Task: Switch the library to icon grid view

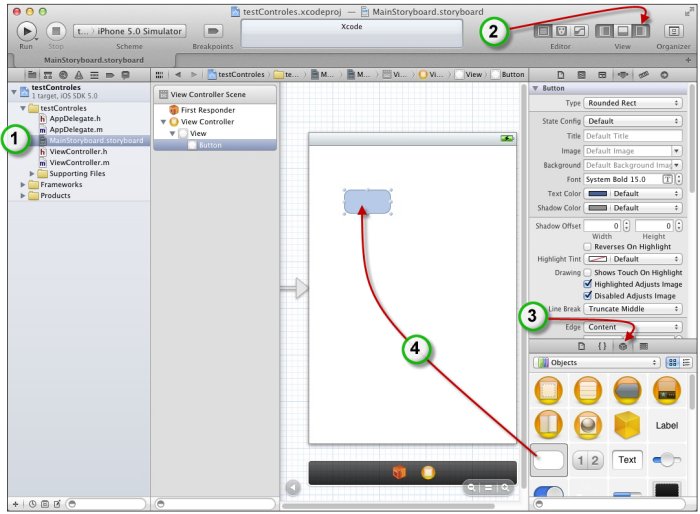Action: coord(672,363)
